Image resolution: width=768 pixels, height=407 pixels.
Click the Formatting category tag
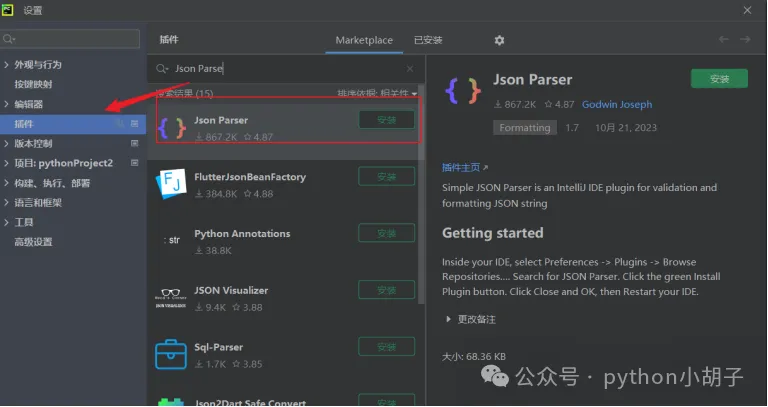pos(525,128)
